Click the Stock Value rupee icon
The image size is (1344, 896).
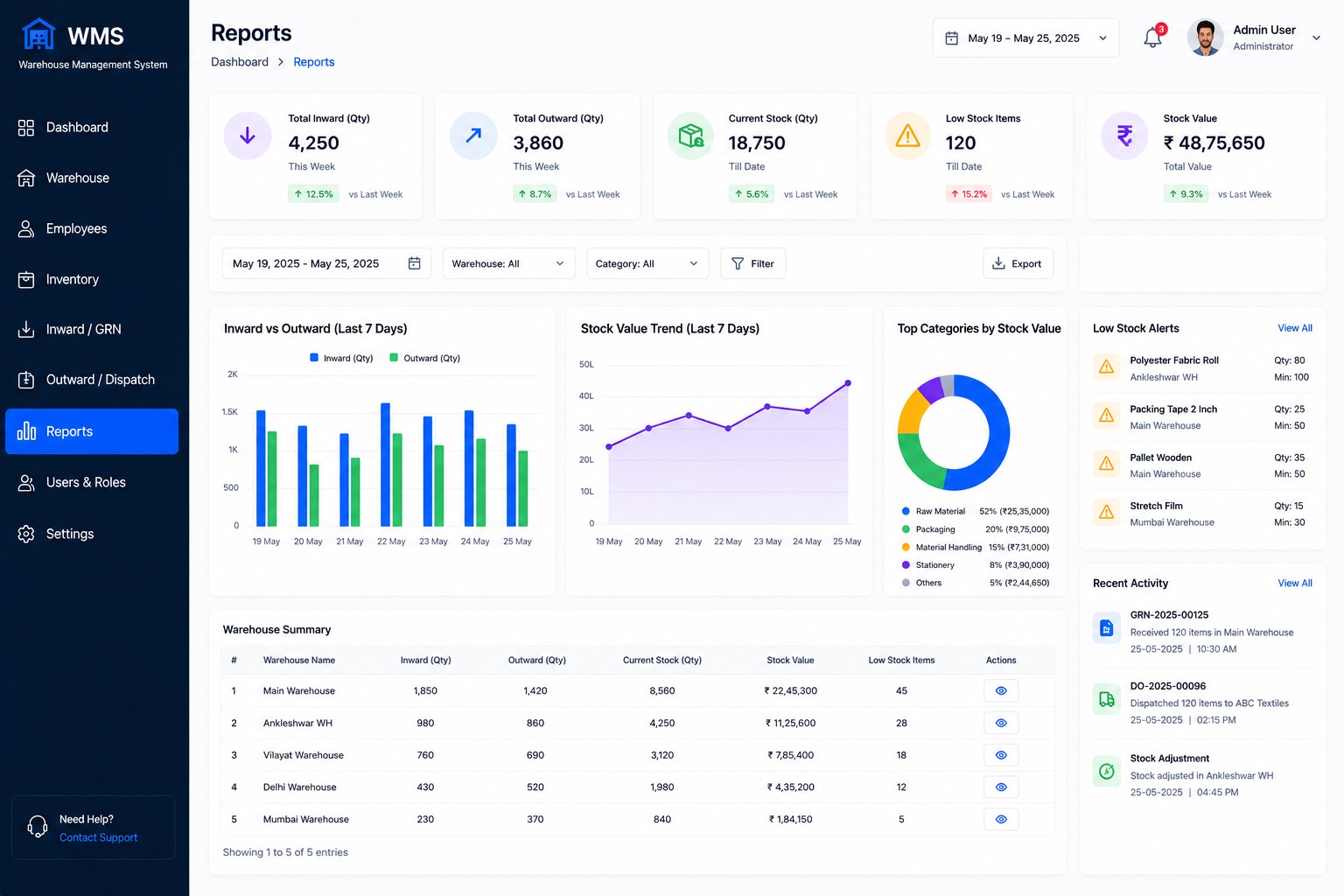(x=1124, y=136)
